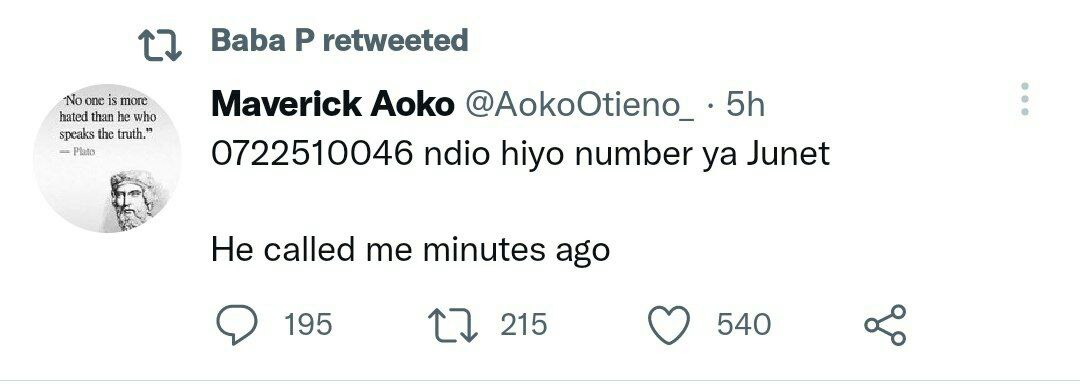The height and width of the screenshot is (387, 1080).
Task: Click the 5h timestamp
Action: pyautogui.click(x=745, y=105)
